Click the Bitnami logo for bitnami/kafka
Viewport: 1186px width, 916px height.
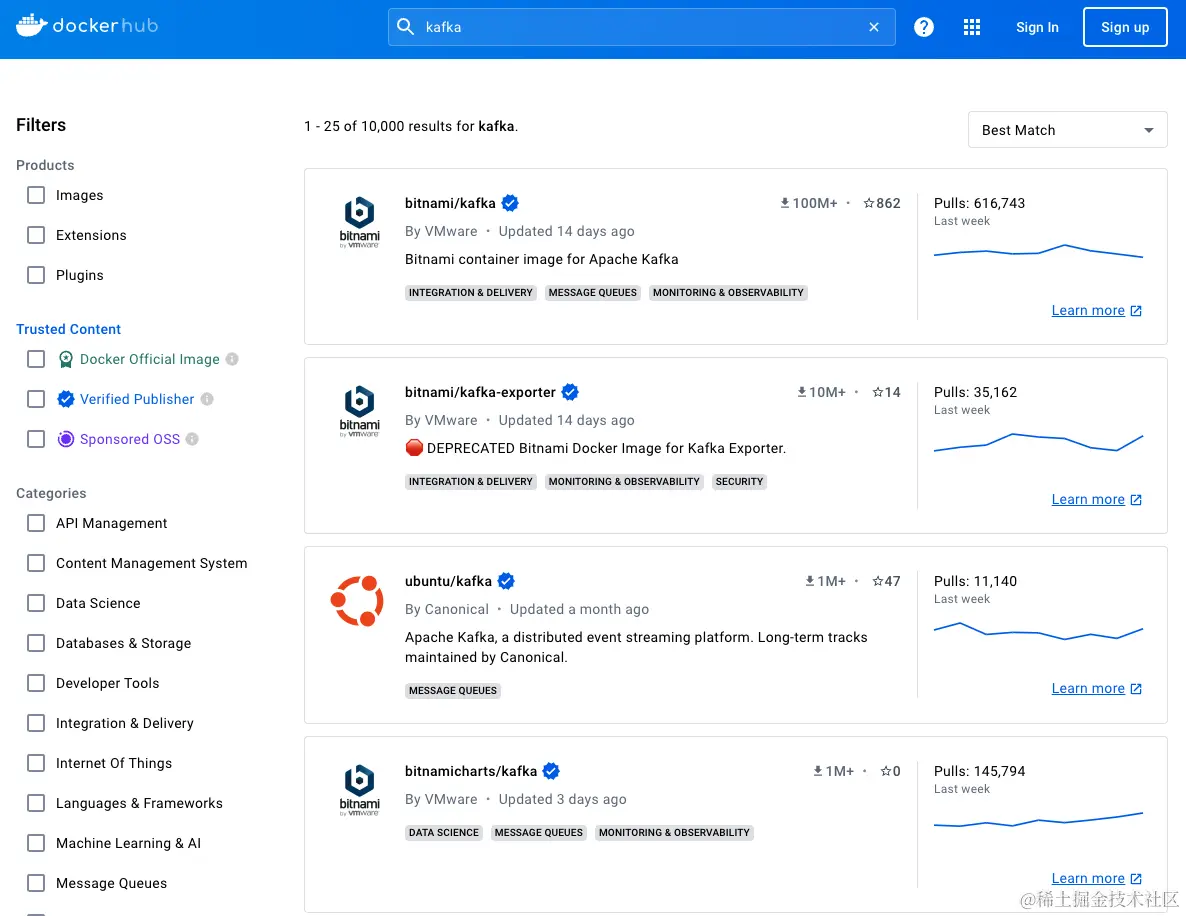[359, 220]
